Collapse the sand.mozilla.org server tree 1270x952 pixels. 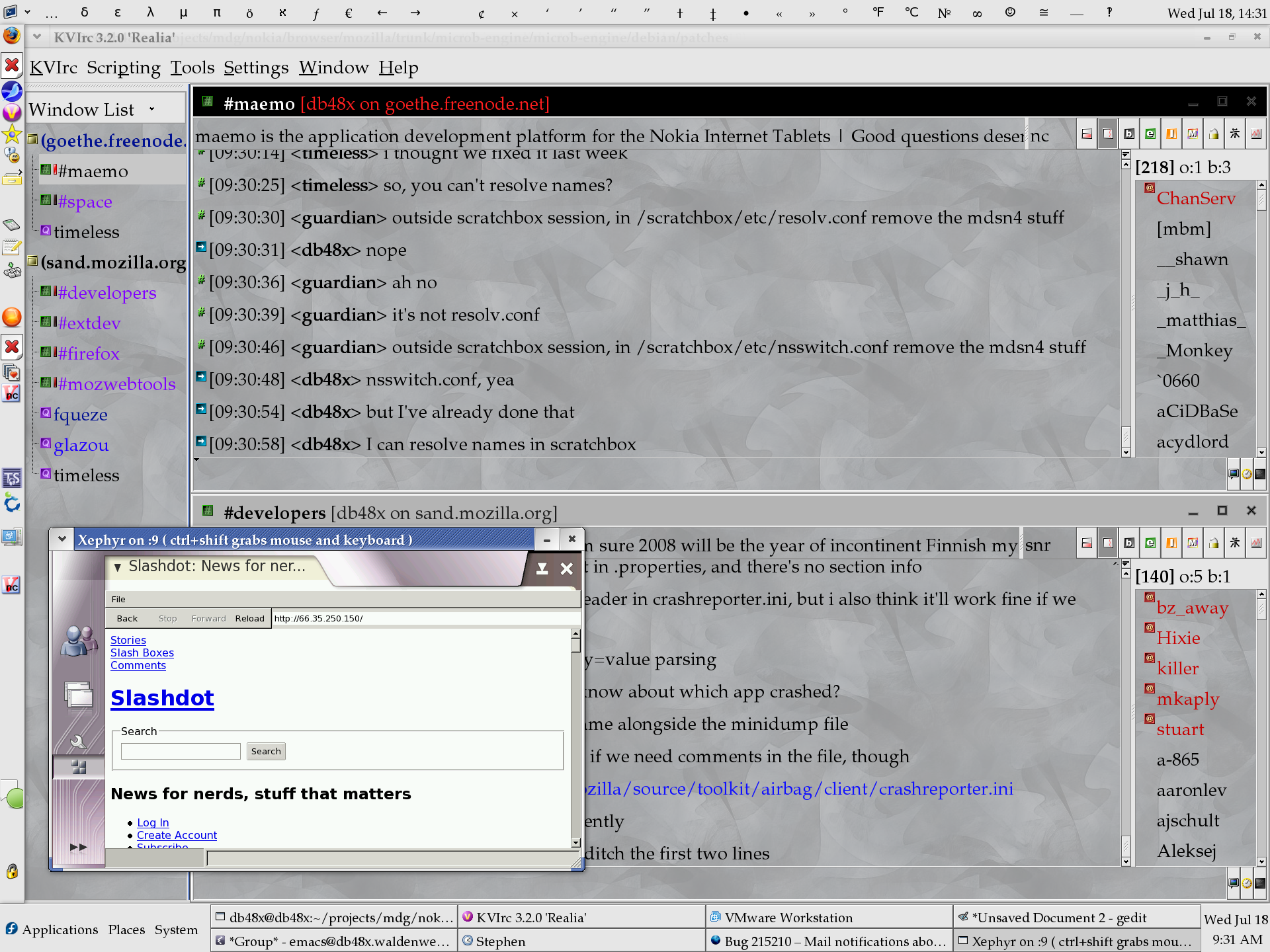32,261
